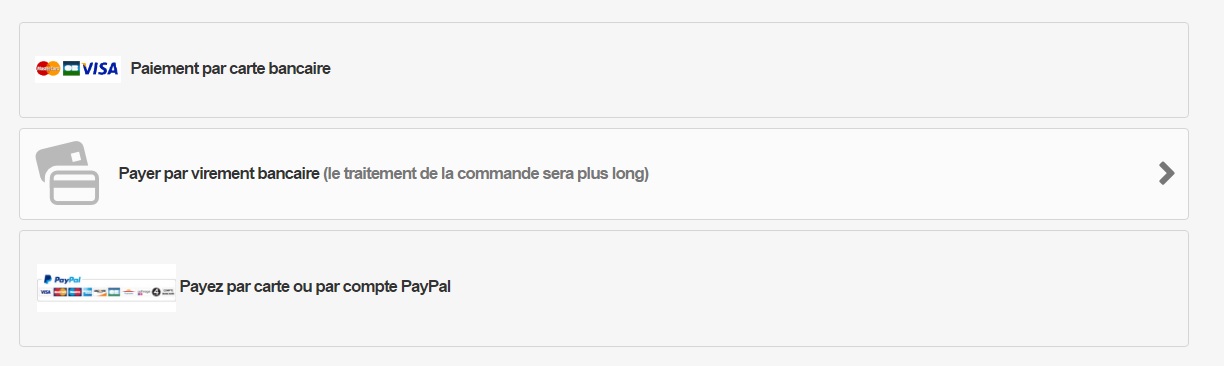Viewport: 1224px width, 366px height.
Task: Click the small Mastercard badge in PayPal strip
Action: tap(60, 292)
